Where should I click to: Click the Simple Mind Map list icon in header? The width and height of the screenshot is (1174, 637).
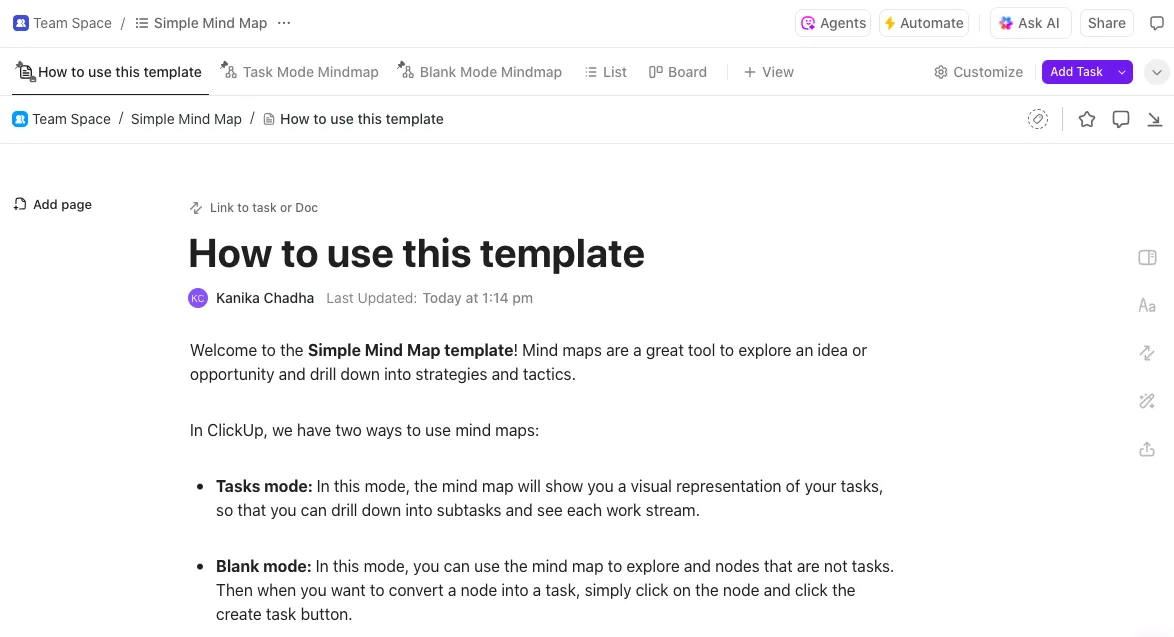coord(142,23)
